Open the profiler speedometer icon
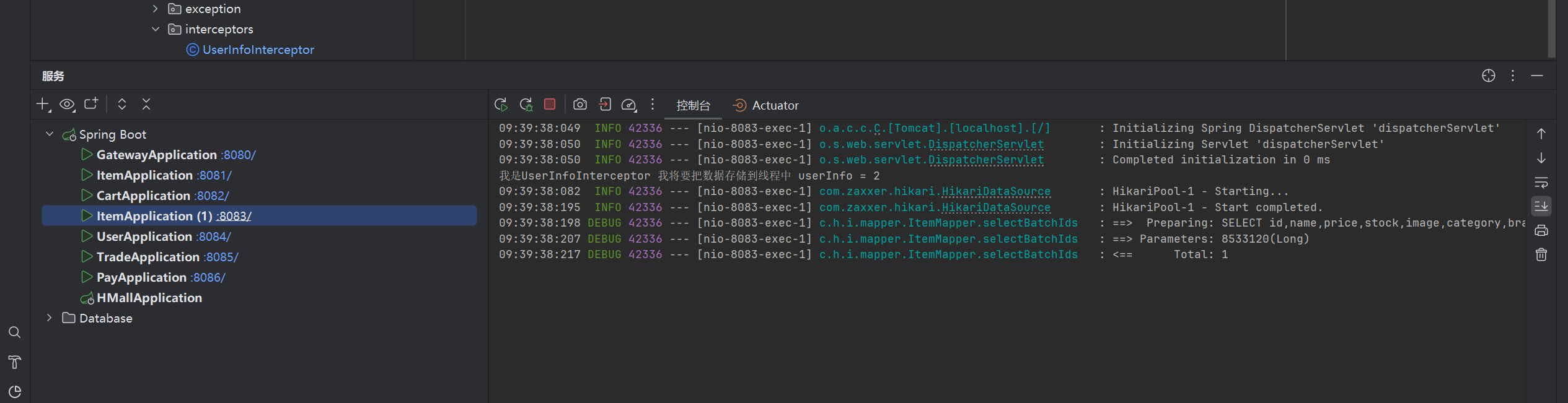Viewport: 1568px width, 403px height. (628, 105)
